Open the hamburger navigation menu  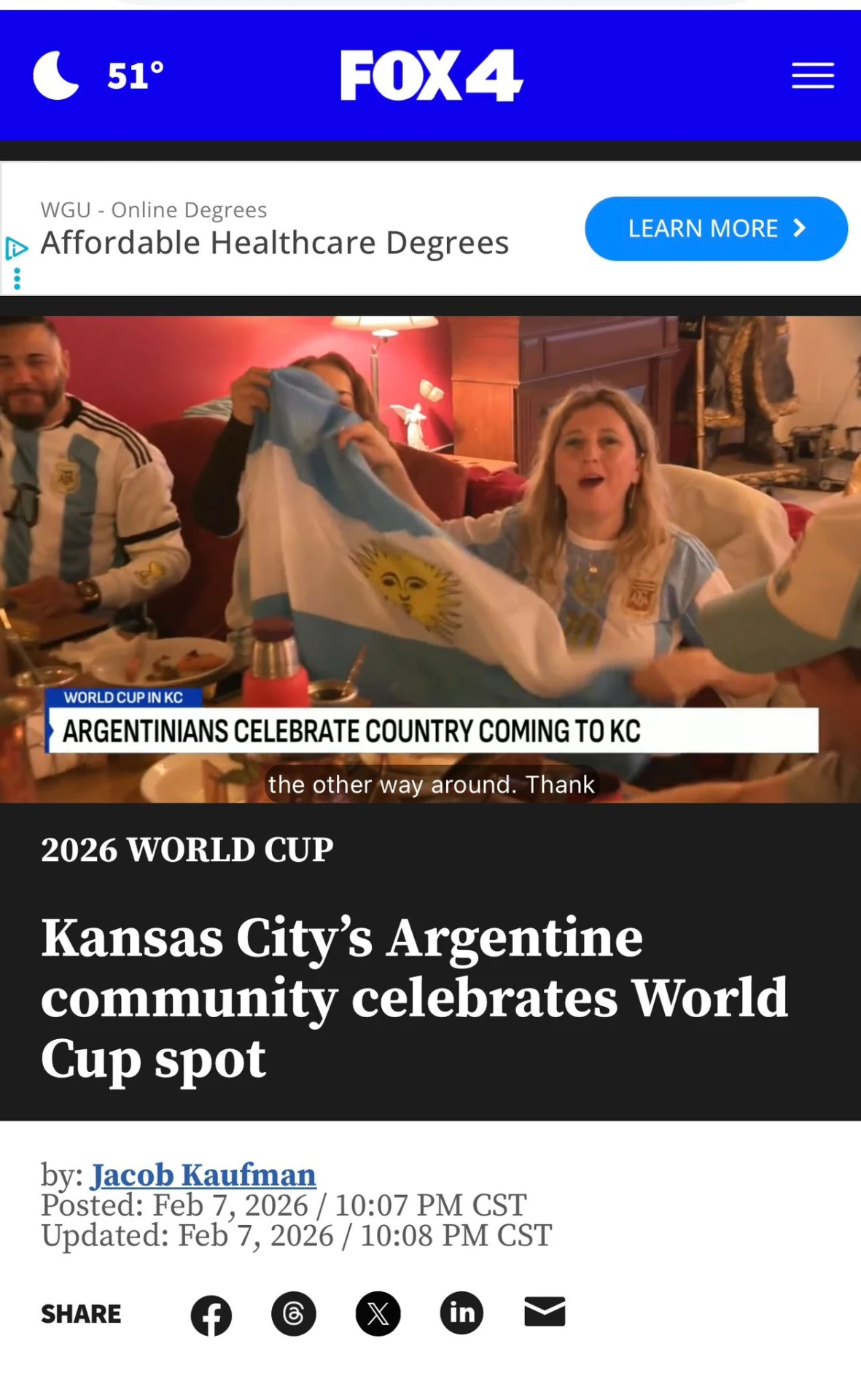pyautogui.click(x=813, y=76)
